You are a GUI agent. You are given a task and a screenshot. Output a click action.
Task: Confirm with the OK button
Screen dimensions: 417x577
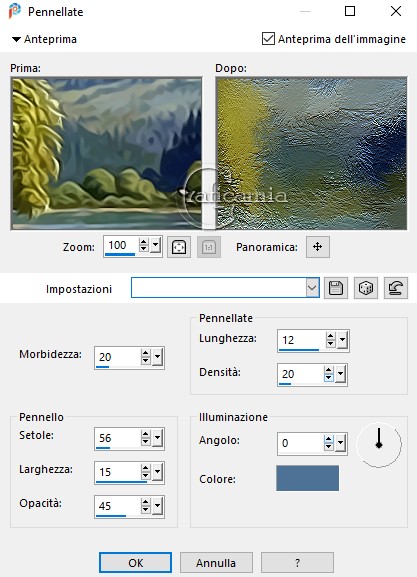pyautogui.click(x=135, y=563)
